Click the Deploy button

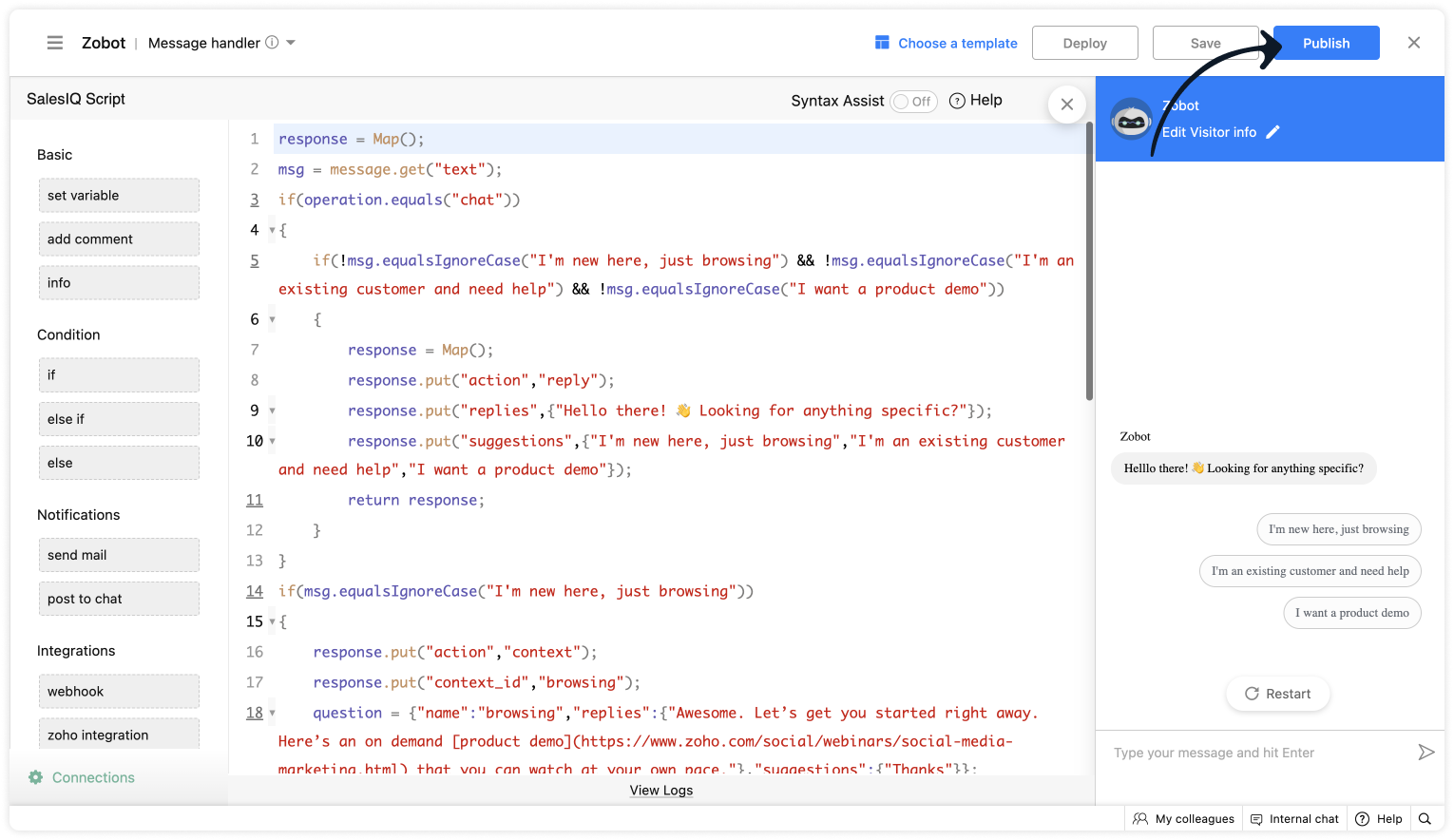[1085, 43]
